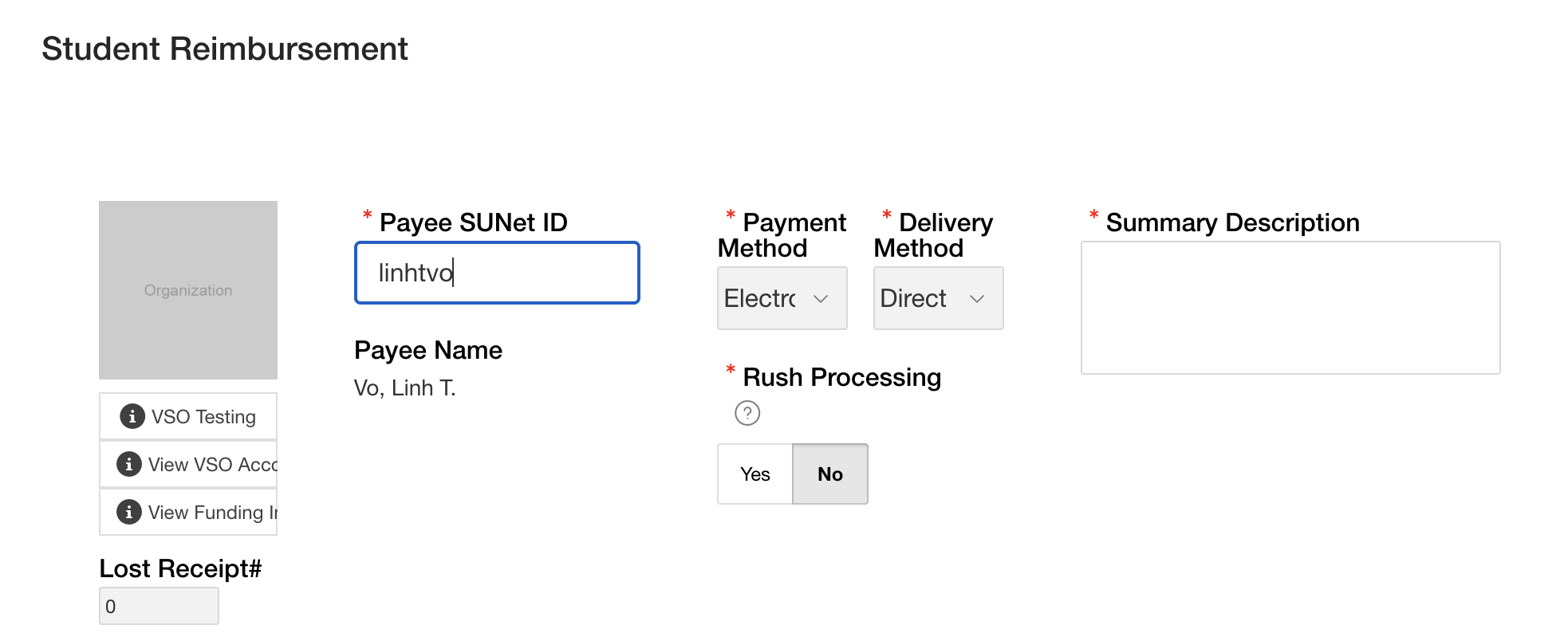Click into the Payee SUNet ID field
Image resolution: width=1568 pixels, height=633 pixels.
coord(497,273)
